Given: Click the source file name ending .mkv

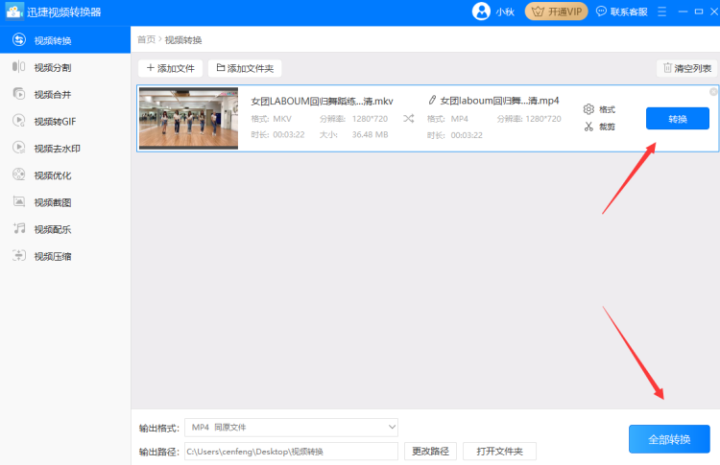Looking at the screenshot, I should pos(322,101).
